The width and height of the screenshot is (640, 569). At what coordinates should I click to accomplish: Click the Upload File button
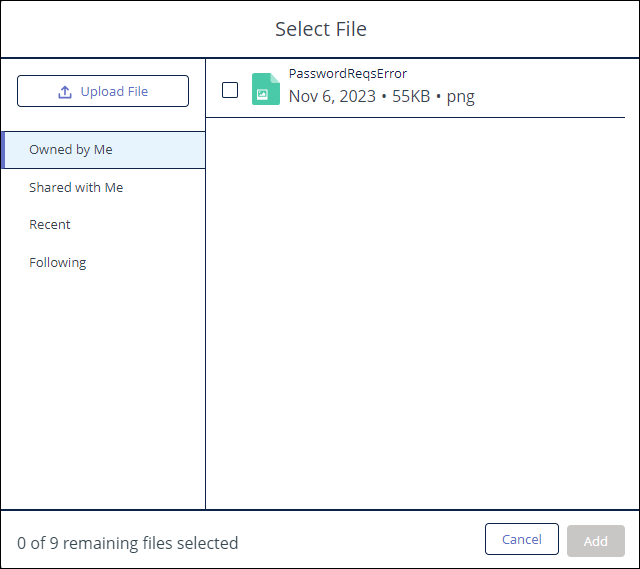click(x=103, y=91)
